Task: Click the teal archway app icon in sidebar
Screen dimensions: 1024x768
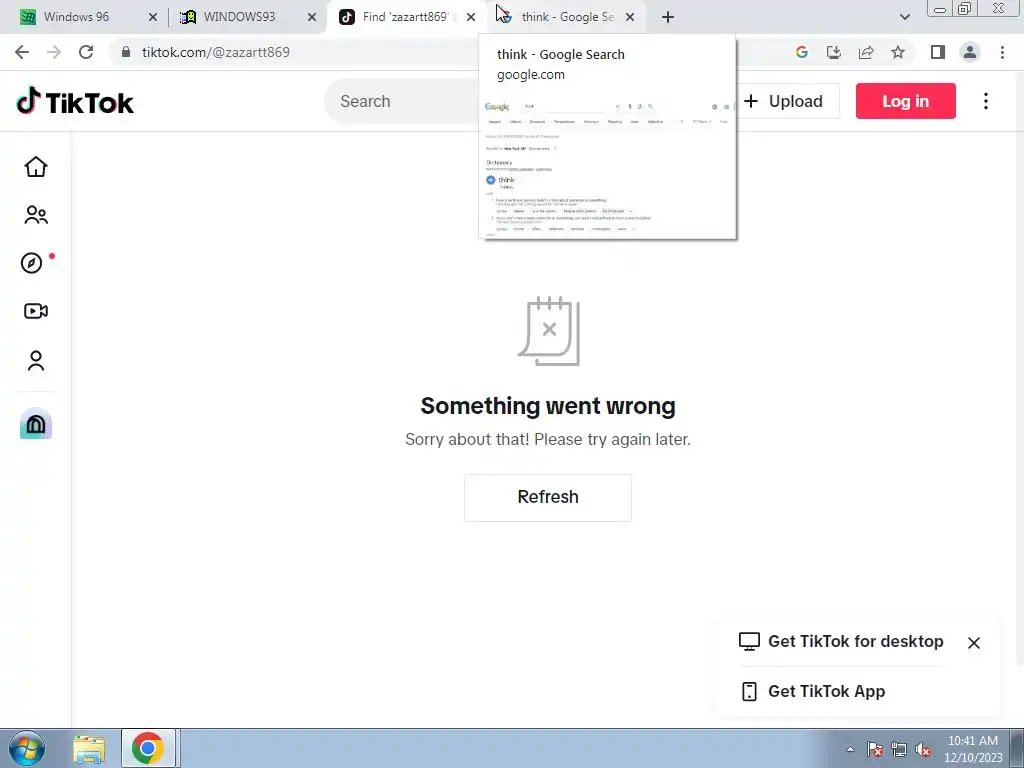Action: click(x=36, y=424)
